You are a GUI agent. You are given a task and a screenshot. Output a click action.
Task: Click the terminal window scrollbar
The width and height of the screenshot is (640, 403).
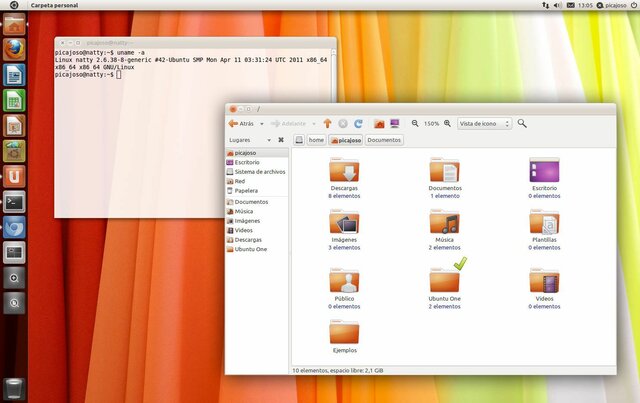pyautogui.click(x=333, y=76)
